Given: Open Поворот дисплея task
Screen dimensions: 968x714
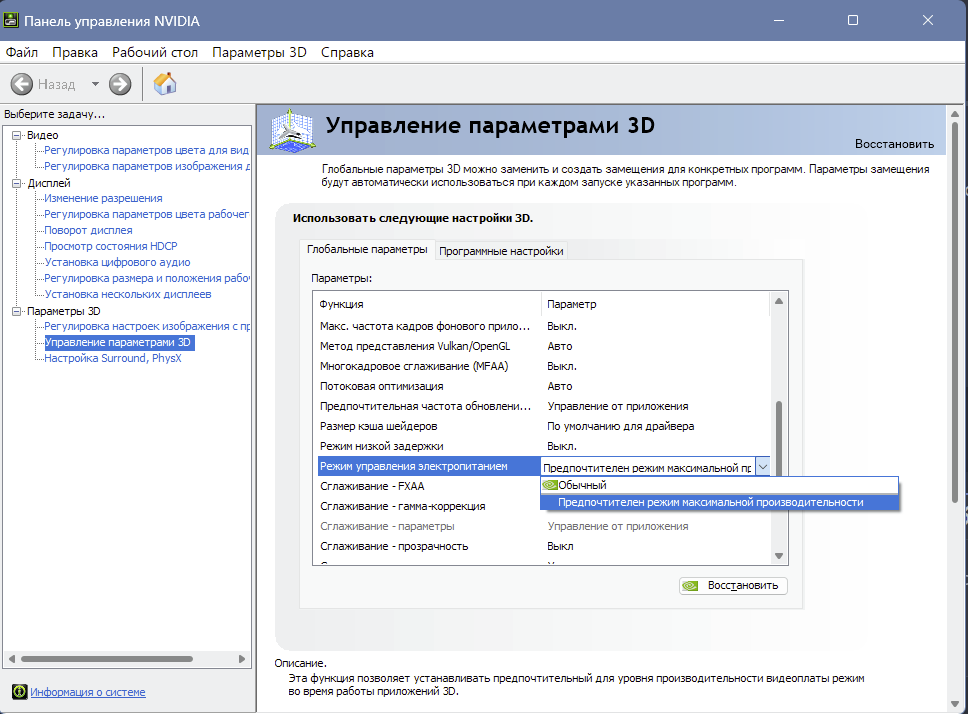Looking at the screenshot, I should pos(88,230).
